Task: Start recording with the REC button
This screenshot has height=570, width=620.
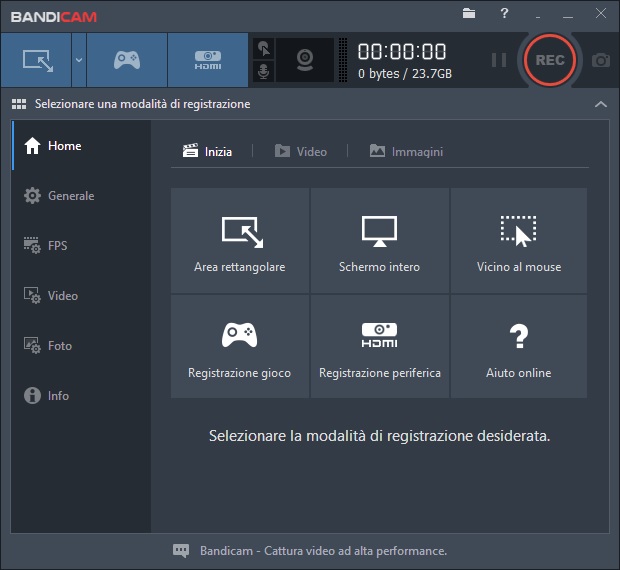Action: click(550, 60)
